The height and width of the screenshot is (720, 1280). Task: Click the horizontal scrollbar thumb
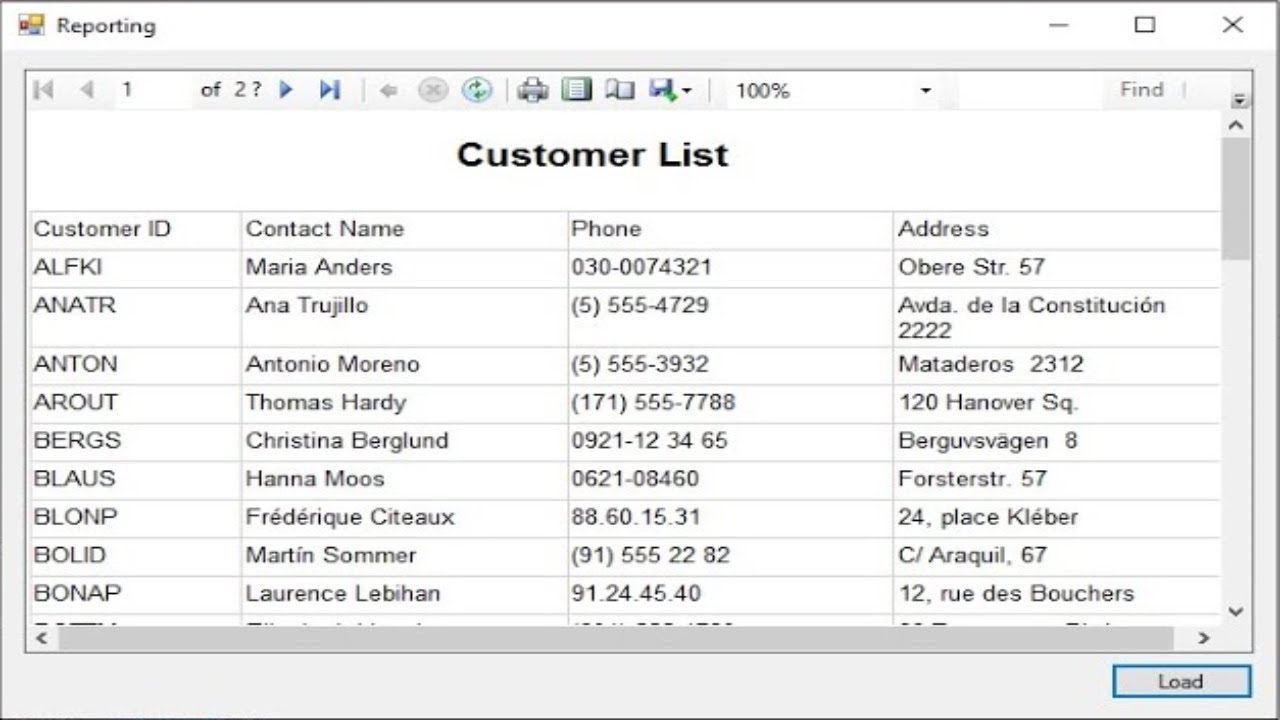[x=615, y=638]
